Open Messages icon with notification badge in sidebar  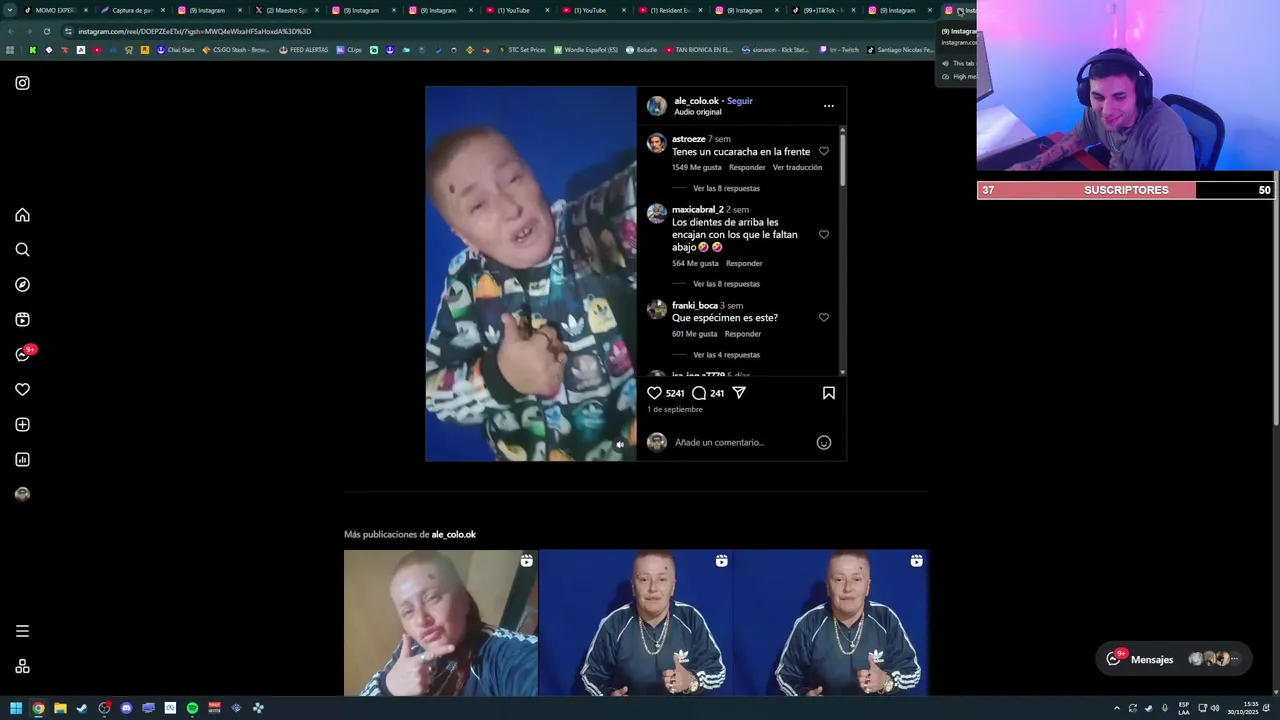coord(24,354)
